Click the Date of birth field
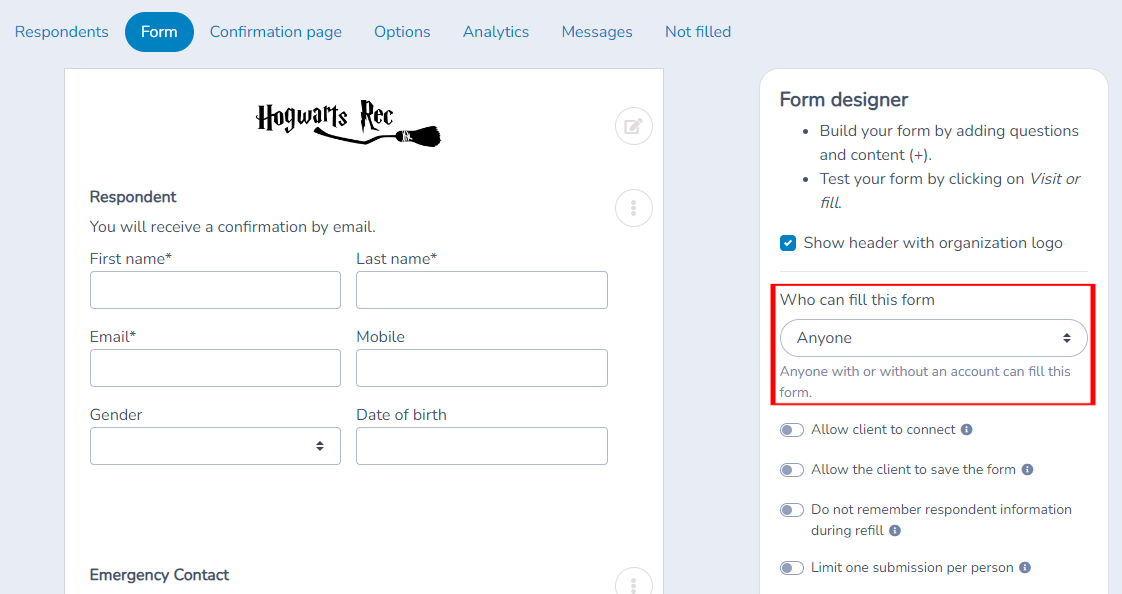 click(482, 446)
